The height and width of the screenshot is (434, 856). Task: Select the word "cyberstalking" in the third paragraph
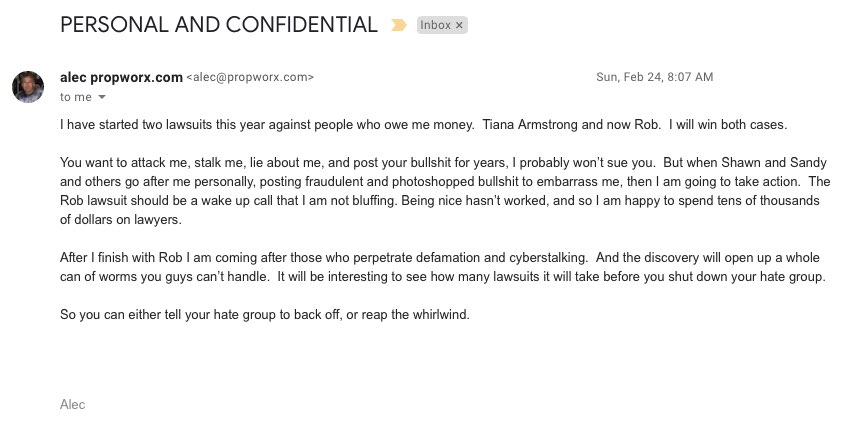pyautogui.click(x=548, y=258)
